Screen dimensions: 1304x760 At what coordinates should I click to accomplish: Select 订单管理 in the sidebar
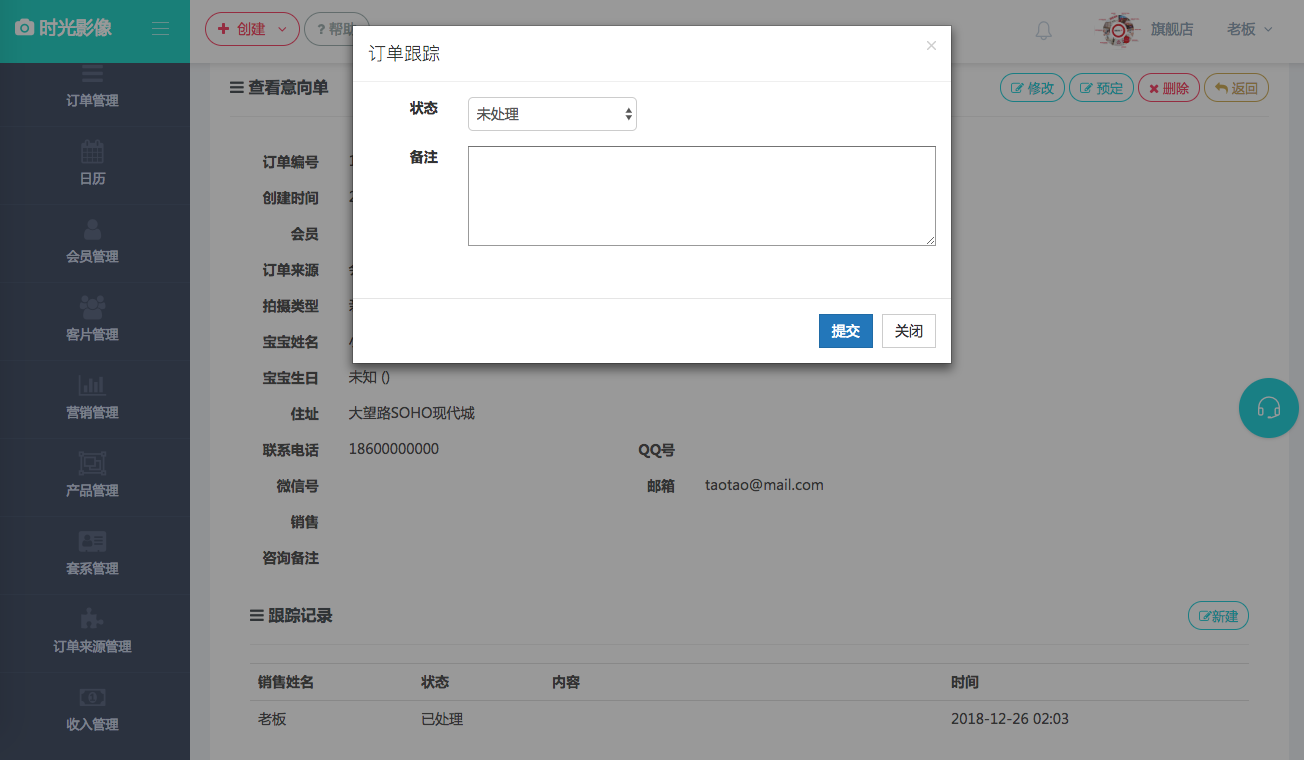[x=92, y=100]
